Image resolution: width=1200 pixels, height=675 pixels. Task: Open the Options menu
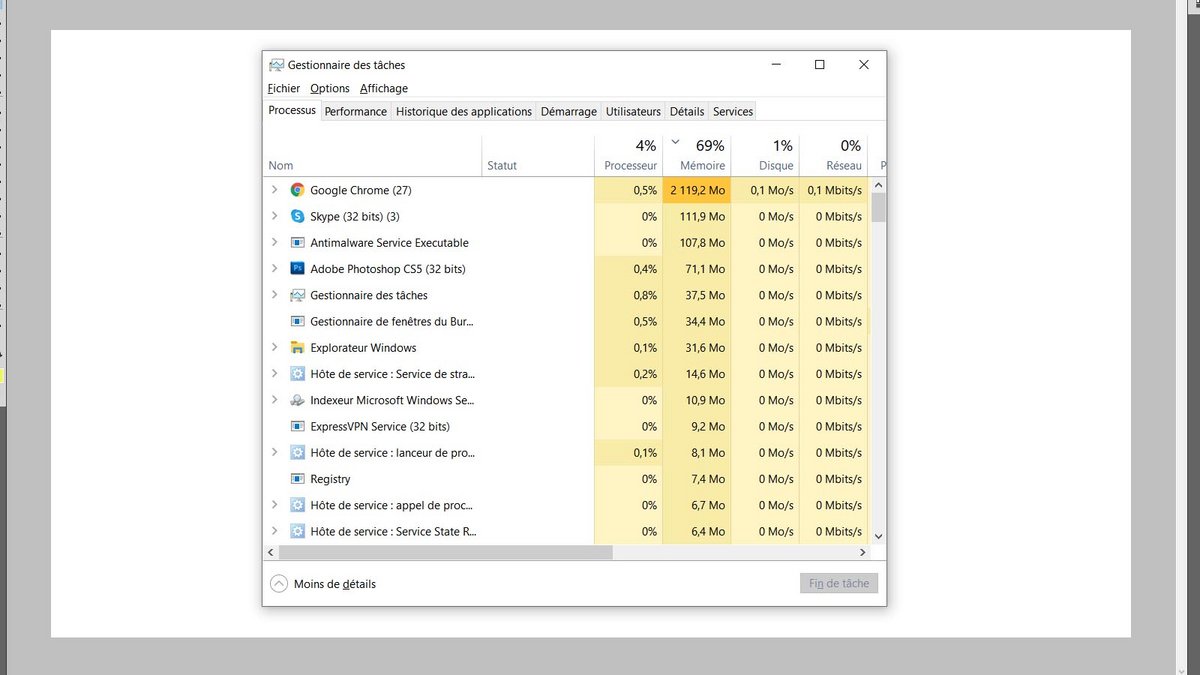click(330, 89)
